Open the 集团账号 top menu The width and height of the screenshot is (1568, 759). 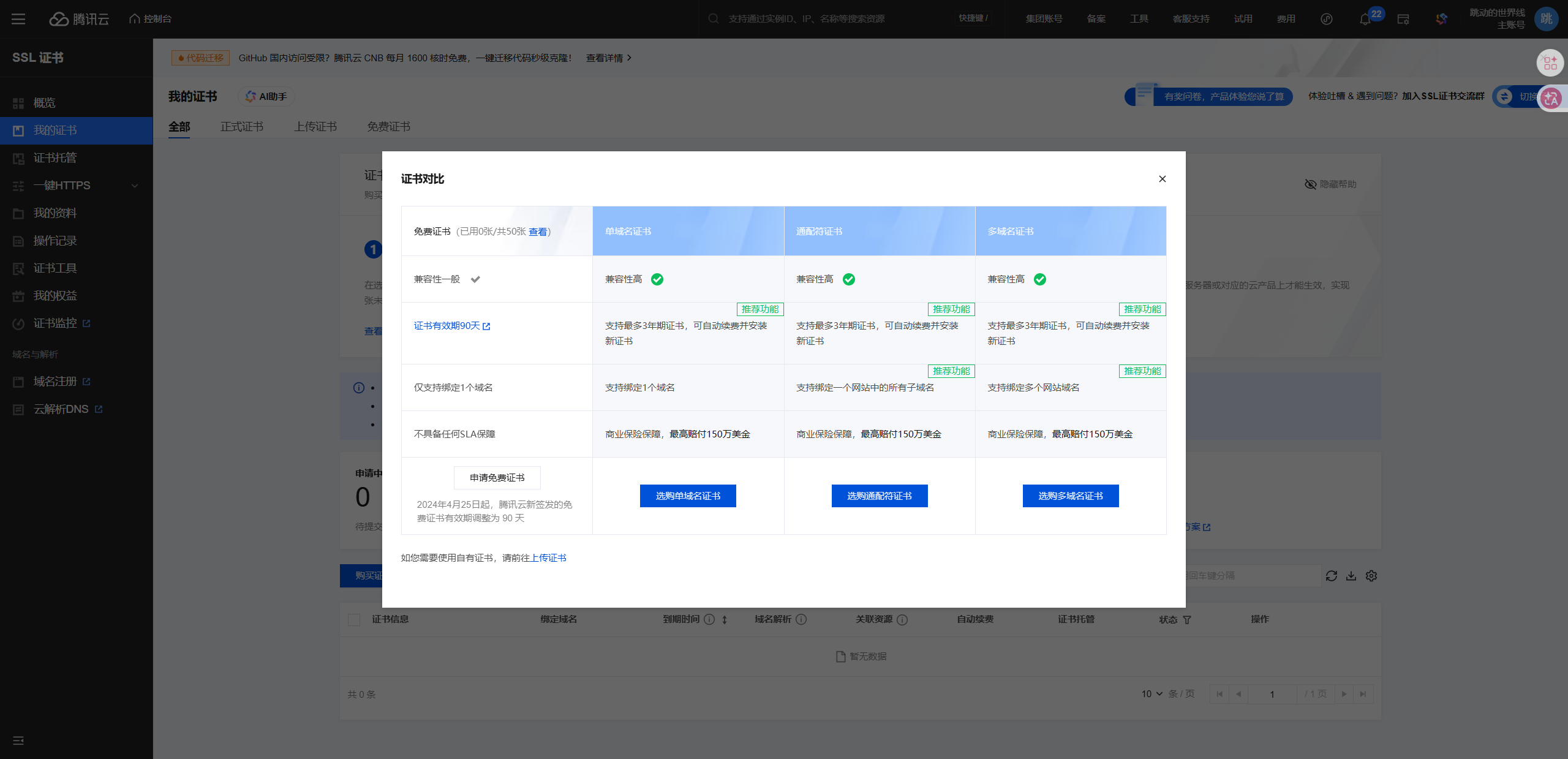[x=1044, y=19]
